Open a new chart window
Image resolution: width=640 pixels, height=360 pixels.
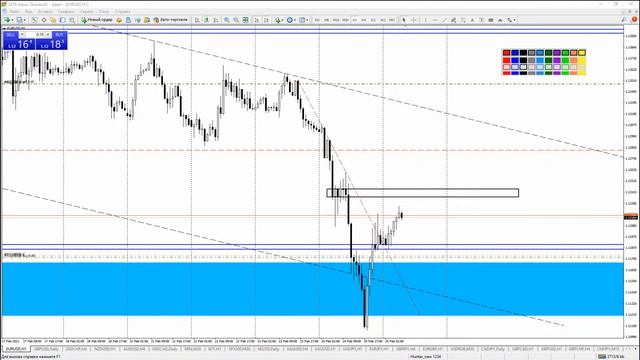tap(7, 20)
